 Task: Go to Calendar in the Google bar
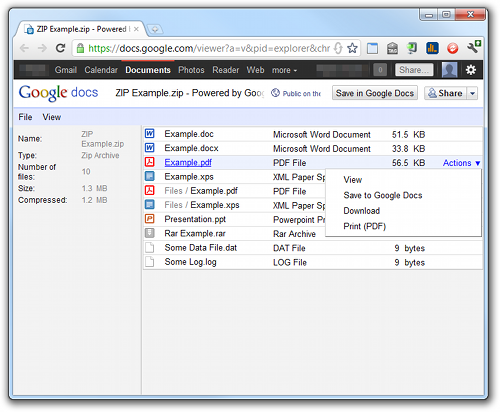[101, 70]
